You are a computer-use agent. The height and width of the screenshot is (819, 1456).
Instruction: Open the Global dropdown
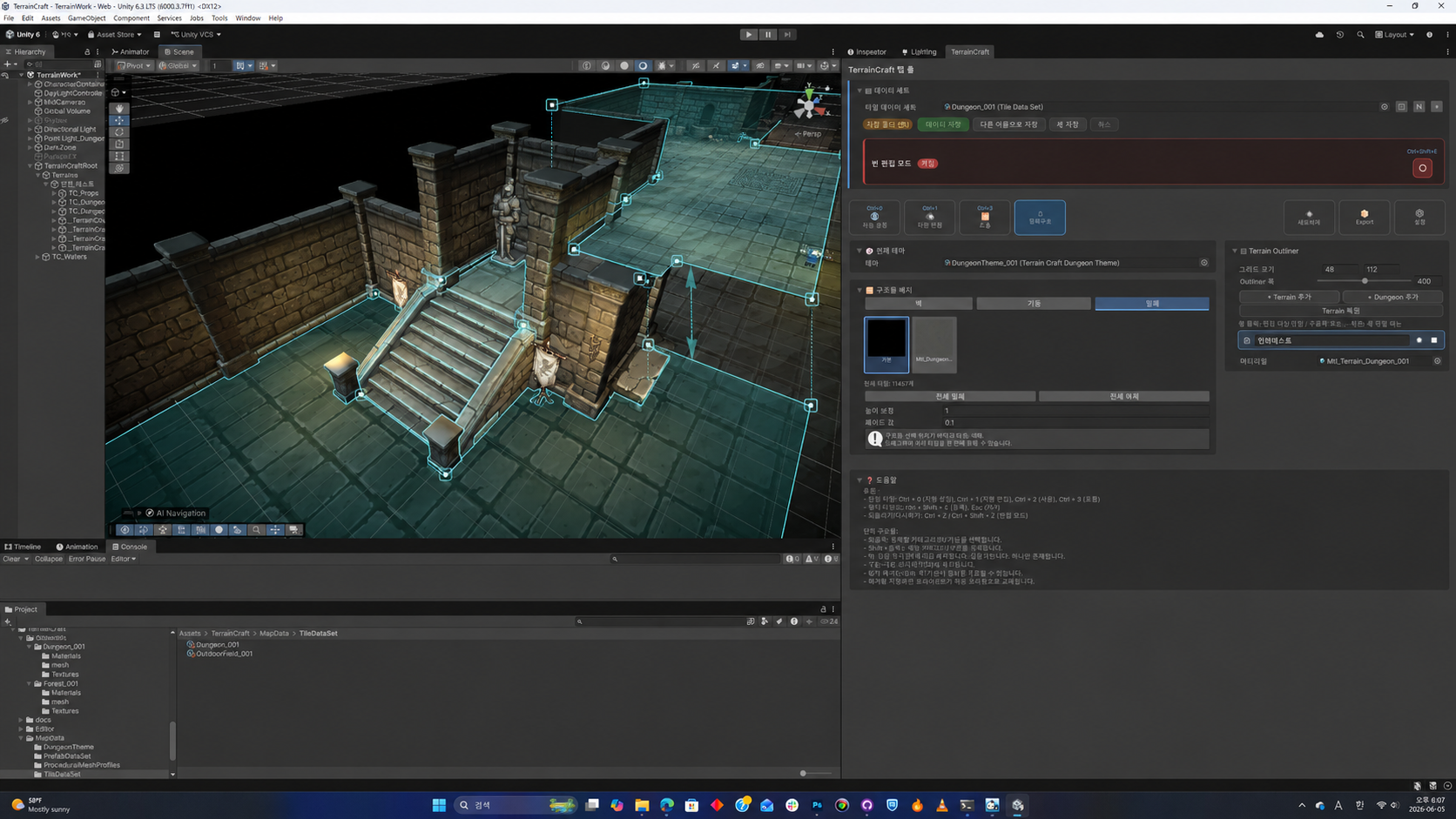point(178,65)
